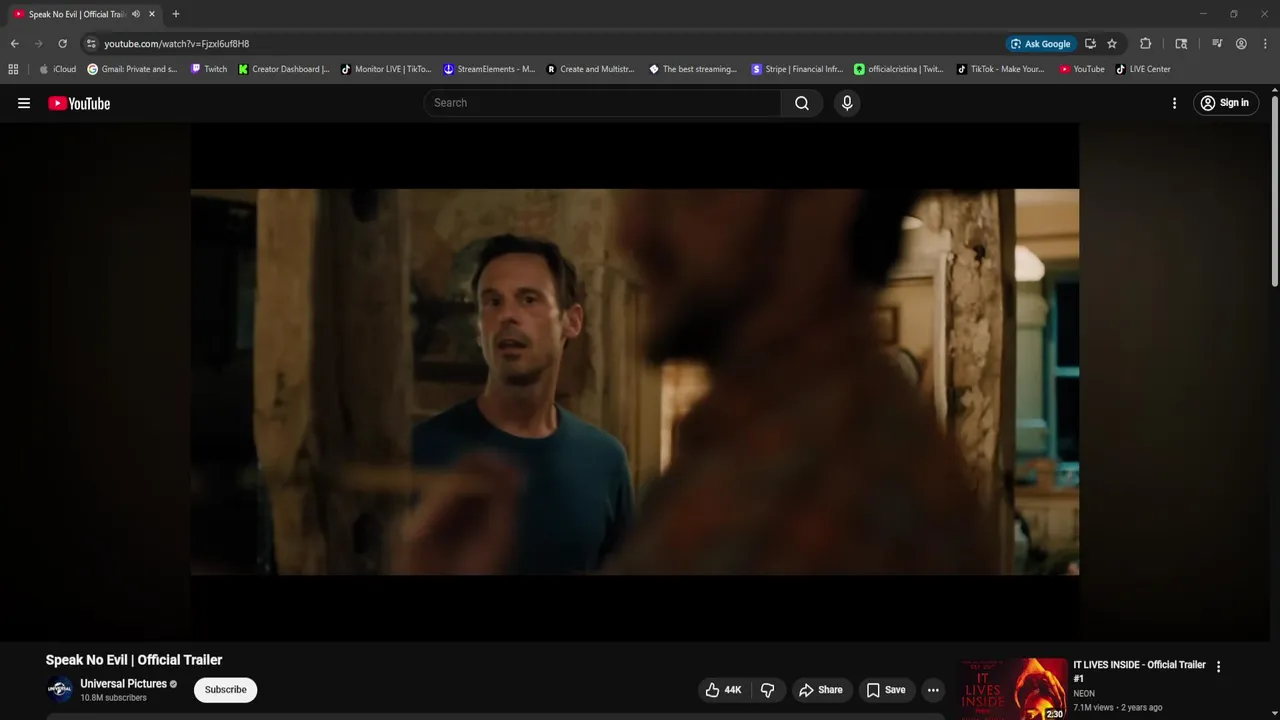Click the search magnifier button

point(802,103)
